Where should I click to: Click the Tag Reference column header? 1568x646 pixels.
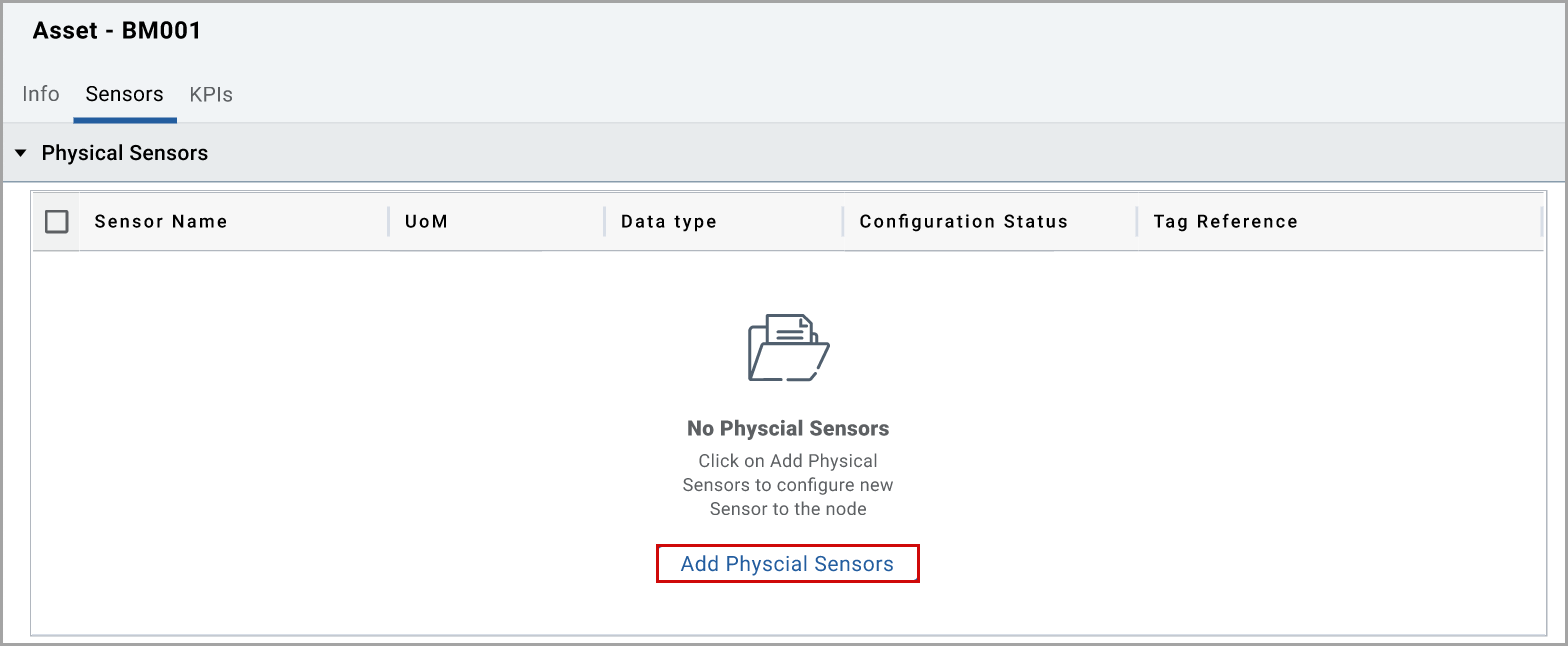[1225, 221]
